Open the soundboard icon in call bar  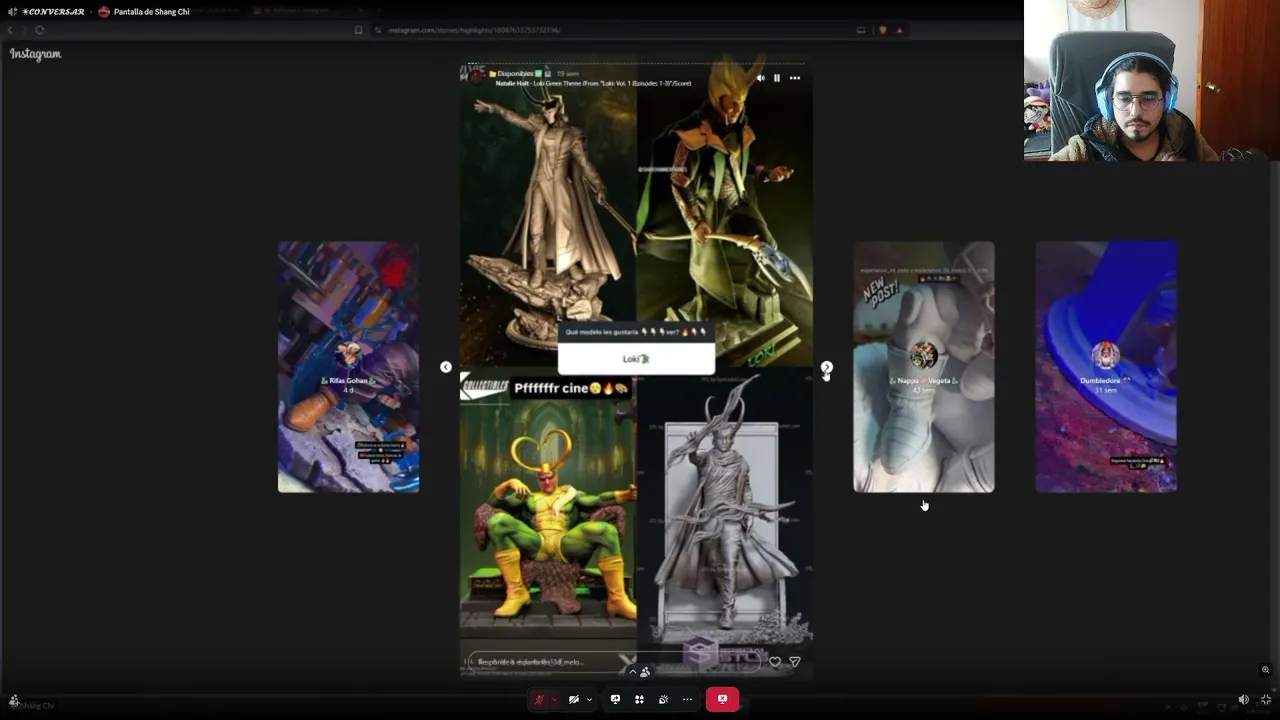coord(663,700)
